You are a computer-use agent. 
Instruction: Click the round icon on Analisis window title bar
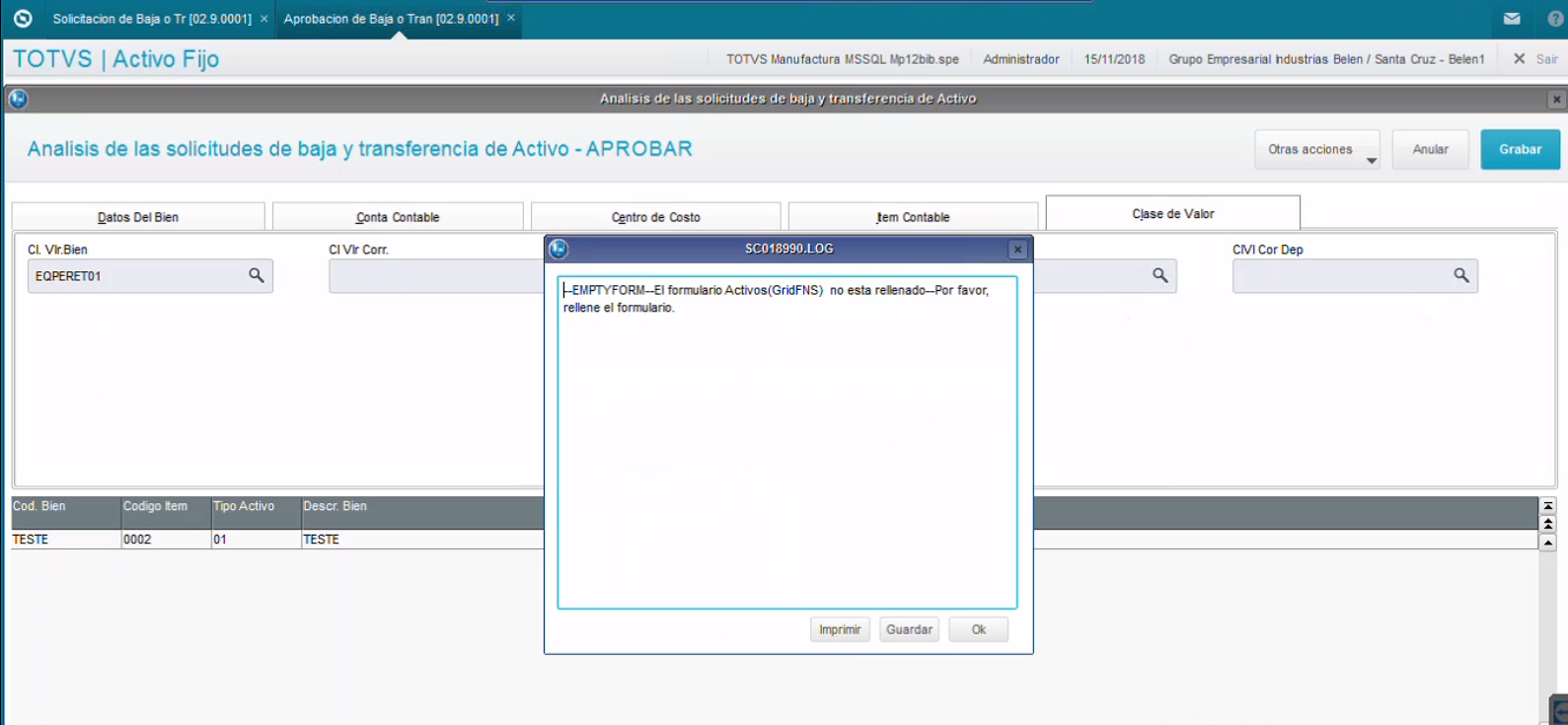coord(18,99)
